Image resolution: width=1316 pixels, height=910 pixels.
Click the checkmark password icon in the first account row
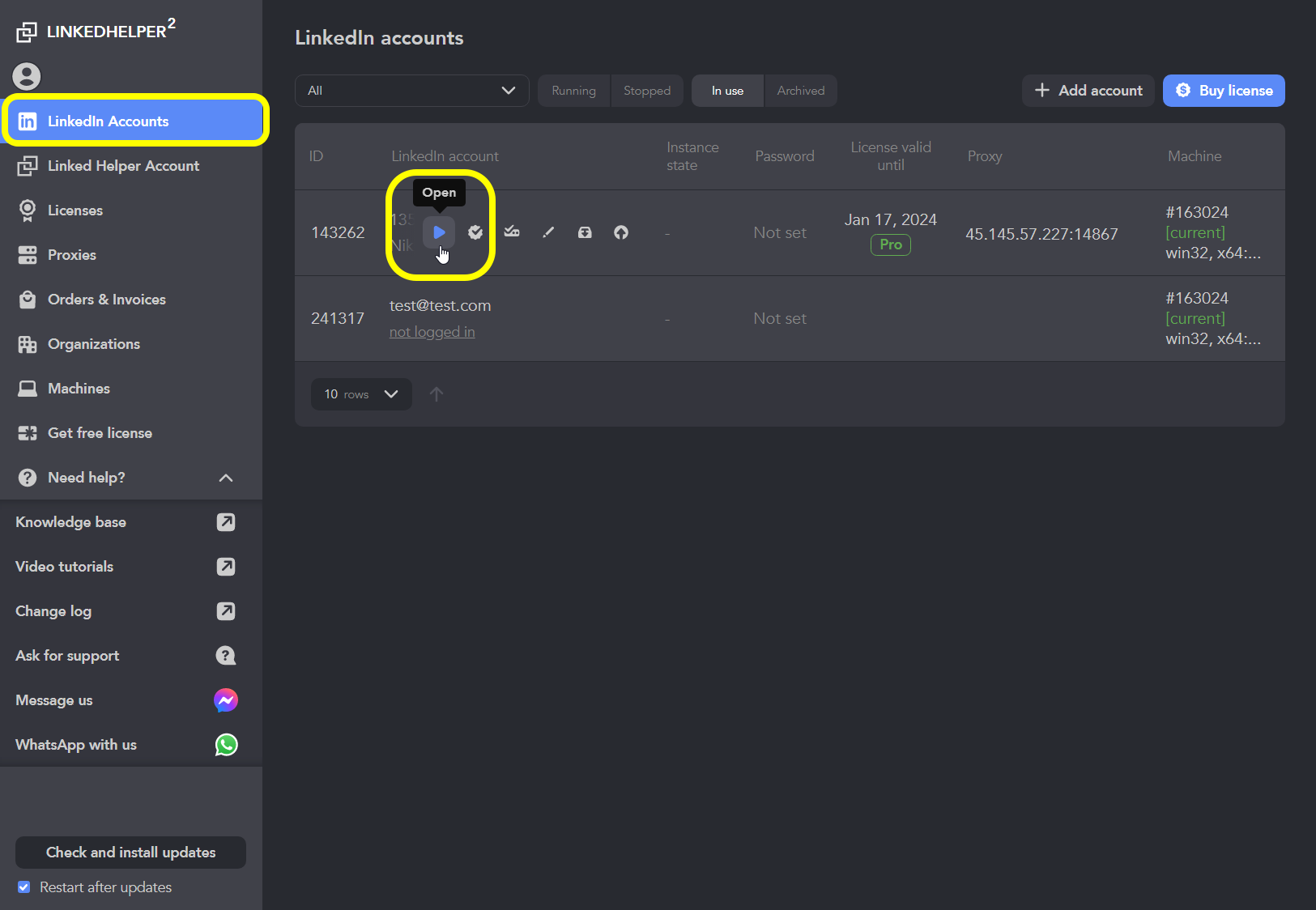coord(512,232)
